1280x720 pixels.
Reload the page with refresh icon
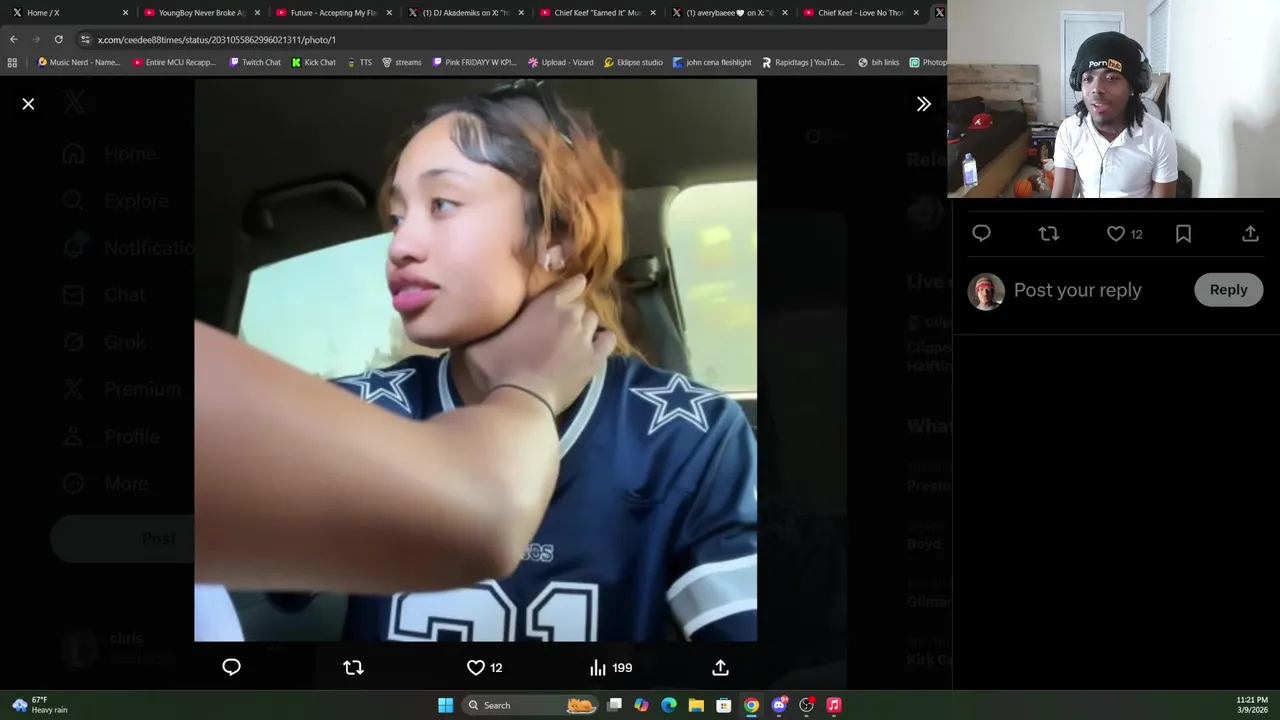59,39
